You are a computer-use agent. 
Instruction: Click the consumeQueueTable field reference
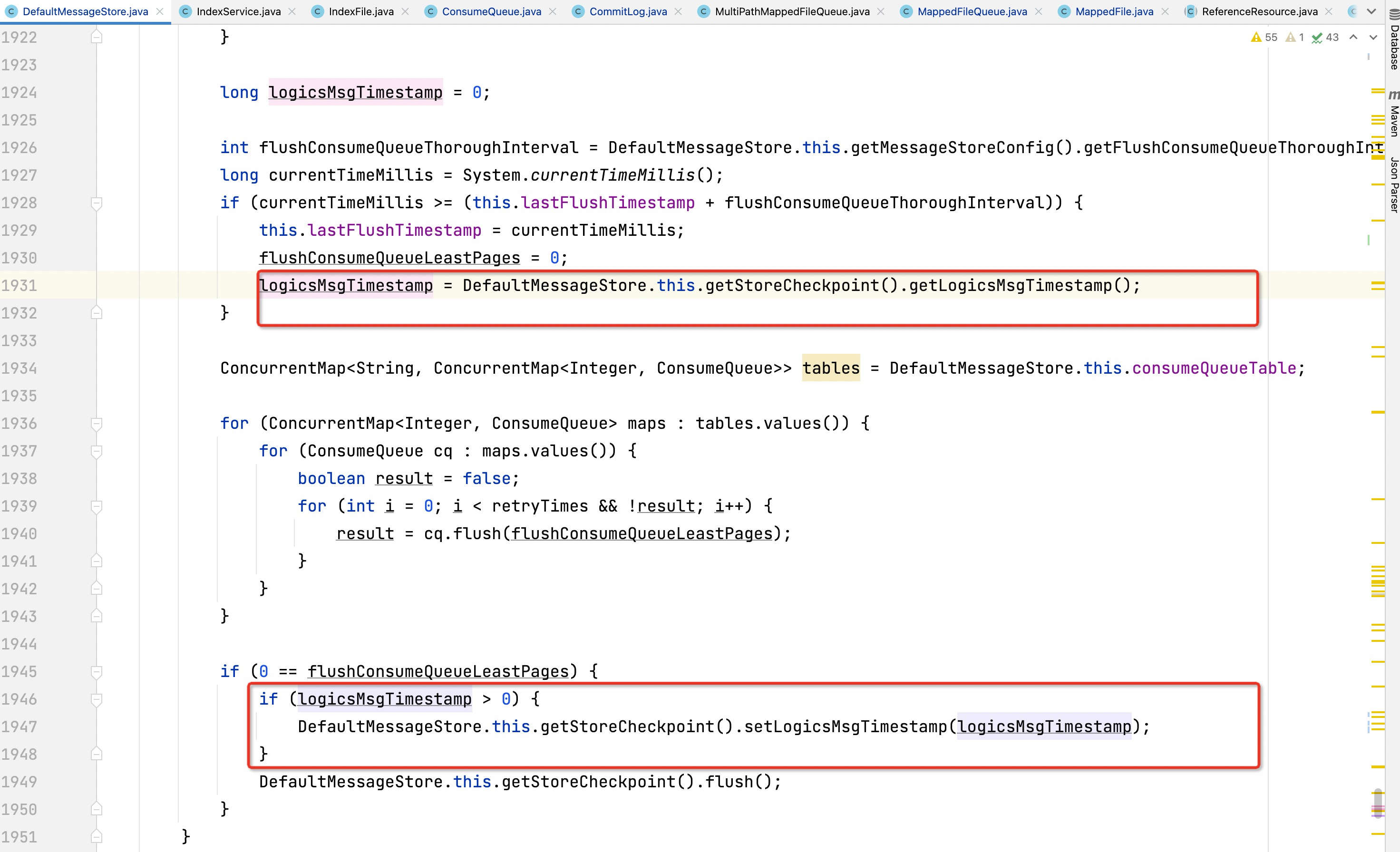pos(1214,368)
